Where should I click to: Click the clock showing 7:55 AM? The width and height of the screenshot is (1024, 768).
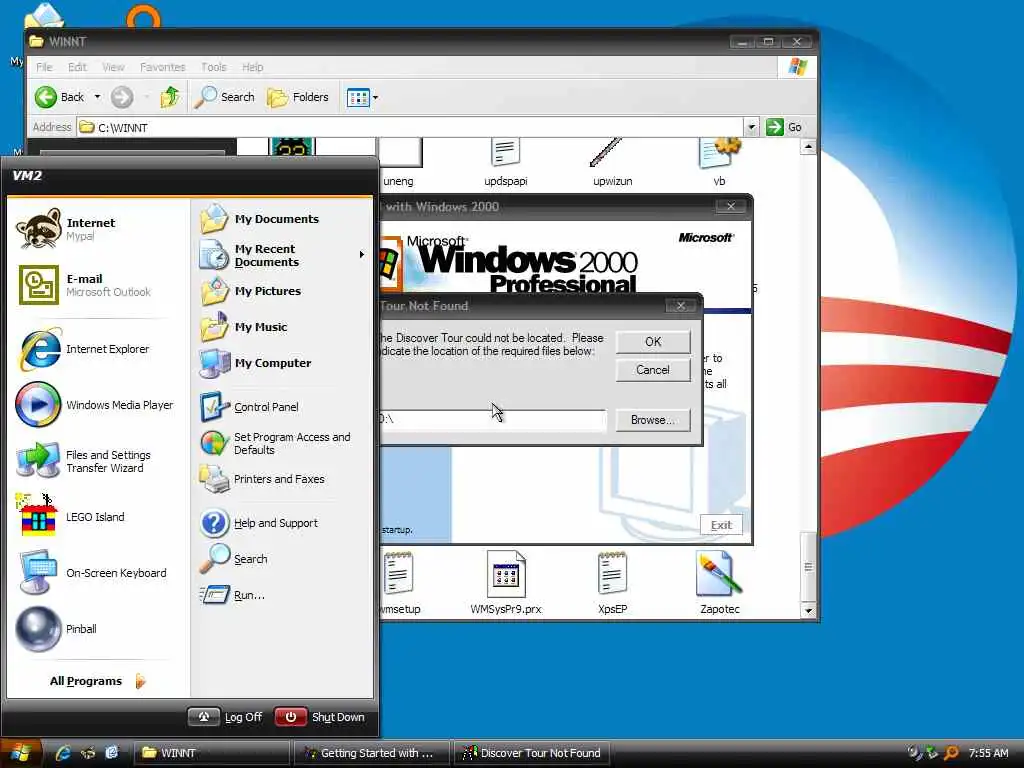click(x=988, y=753)
